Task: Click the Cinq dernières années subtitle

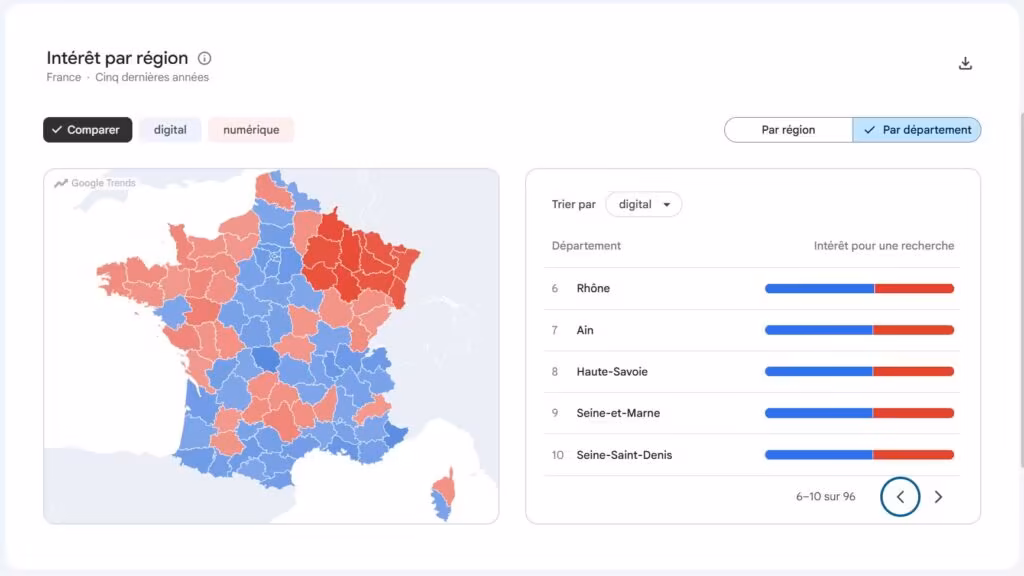Action: 152,77
